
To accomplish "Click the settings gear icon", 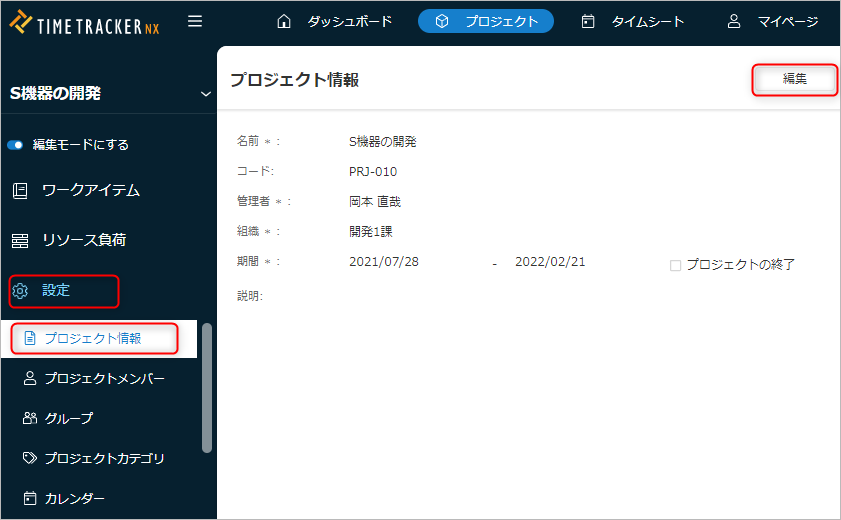I will tap(20, 291).
